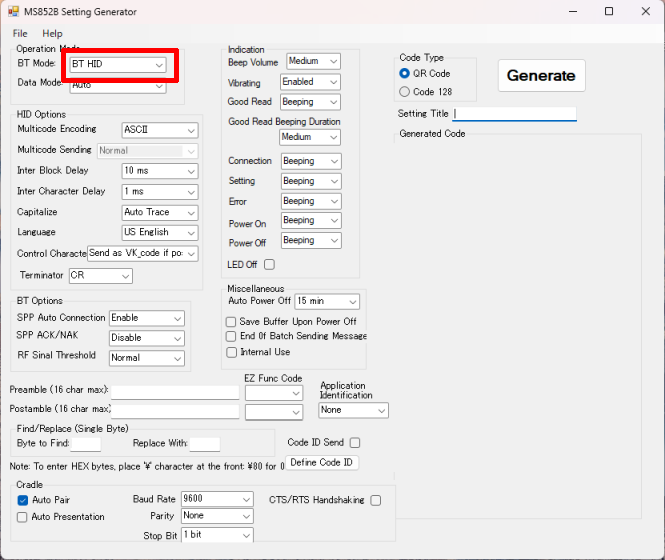
Task: Uncheck the Auto Pair checkbox
Action: tap(23, 499)
